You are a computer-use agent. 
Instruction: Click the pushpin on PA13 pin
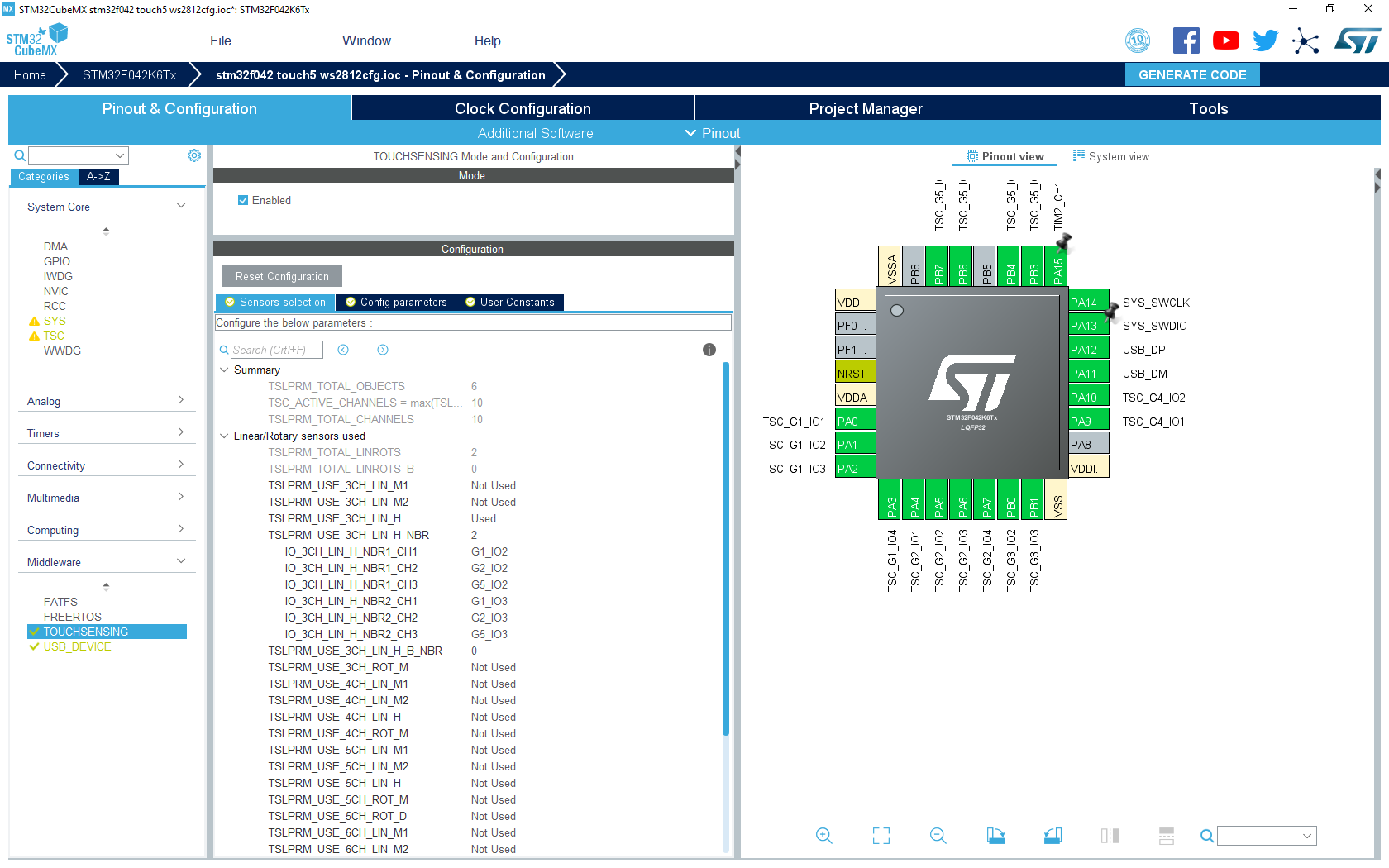(1112, 312)
